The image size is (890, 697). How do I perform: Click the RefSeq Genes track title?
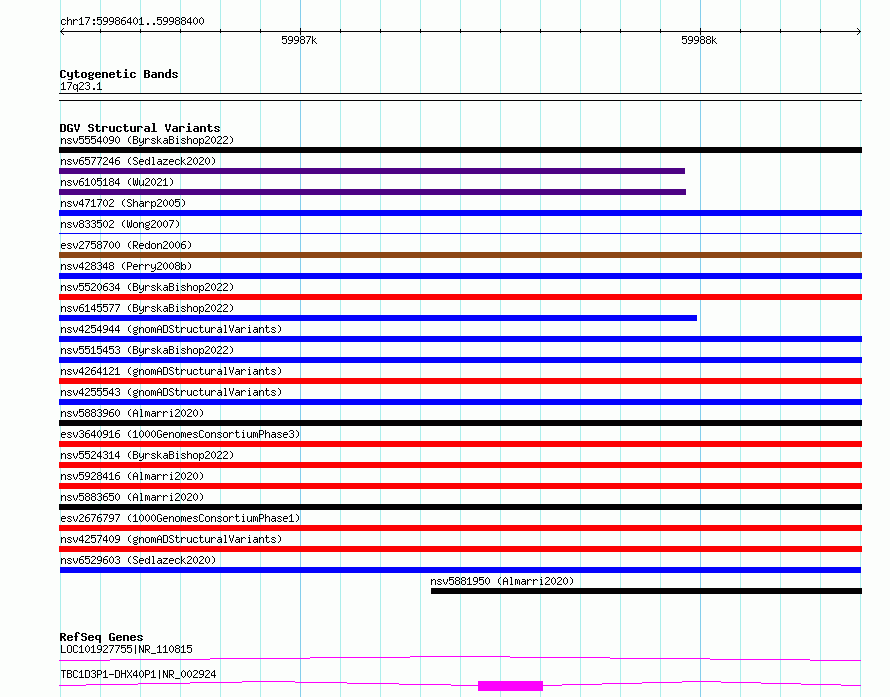(101, 637)
